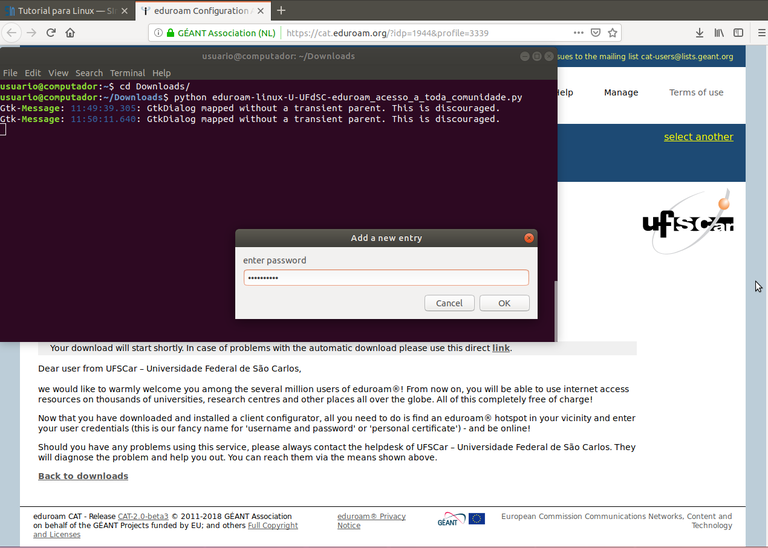This screenshot has width=768, height=548.
Task: Open a new browser tab with plus icon
Action: 281,10
